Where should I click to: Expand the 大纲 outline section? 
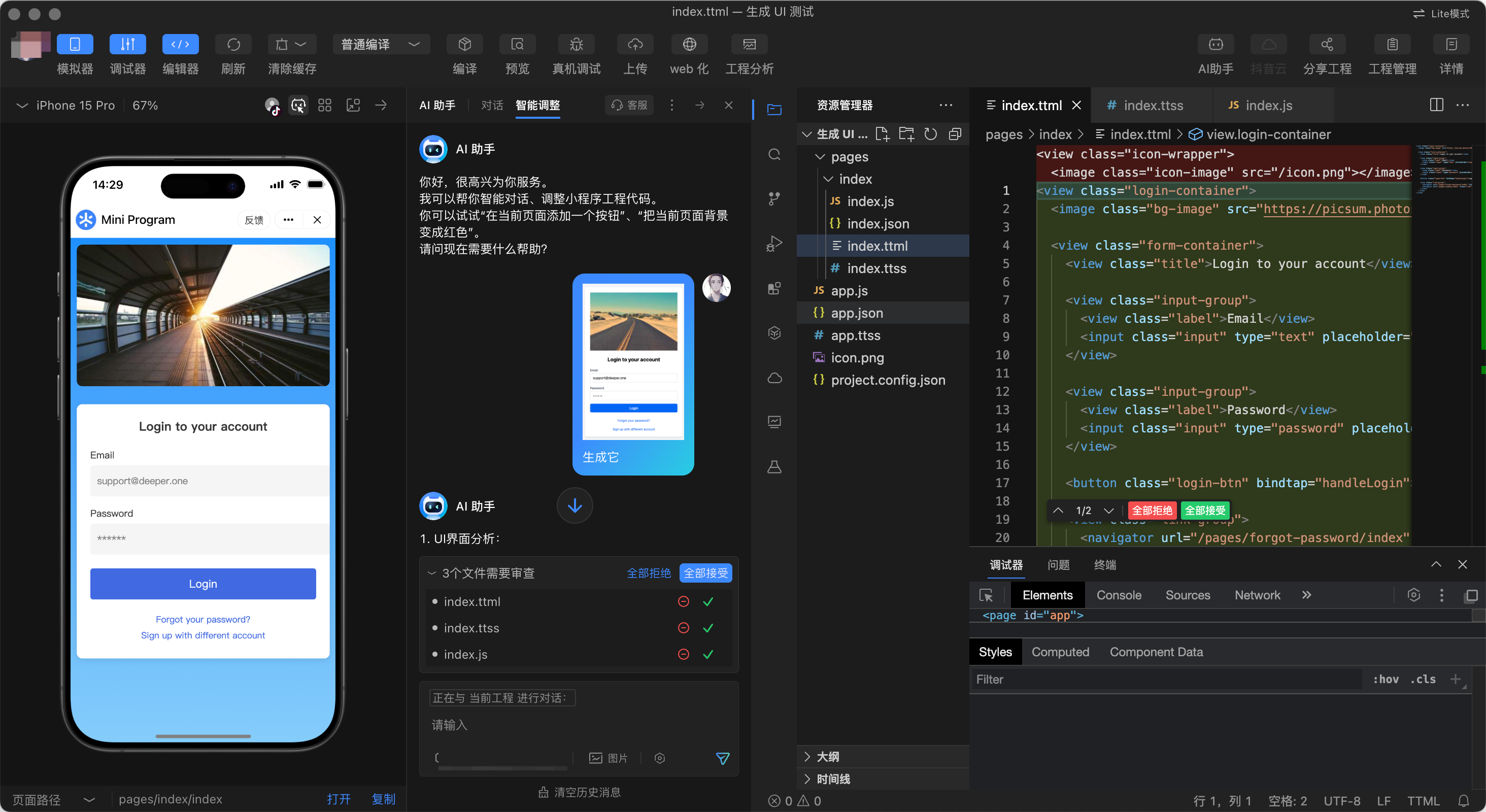(827, 757)
